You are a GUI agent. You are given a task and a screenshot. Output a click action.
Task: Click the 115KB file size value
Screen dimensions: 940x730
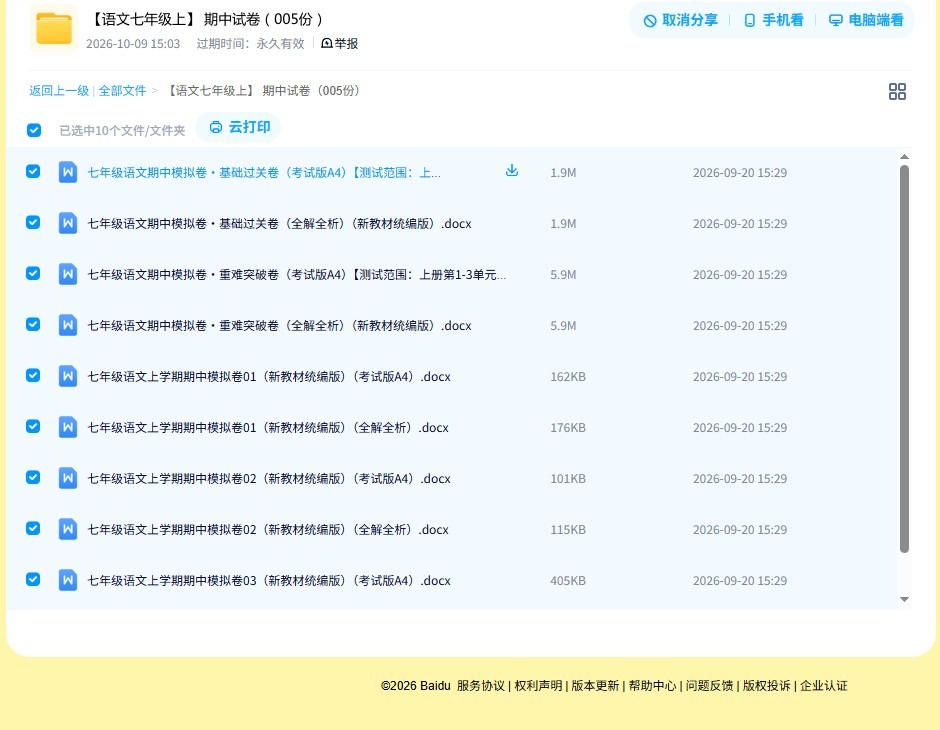click(568, 529)
